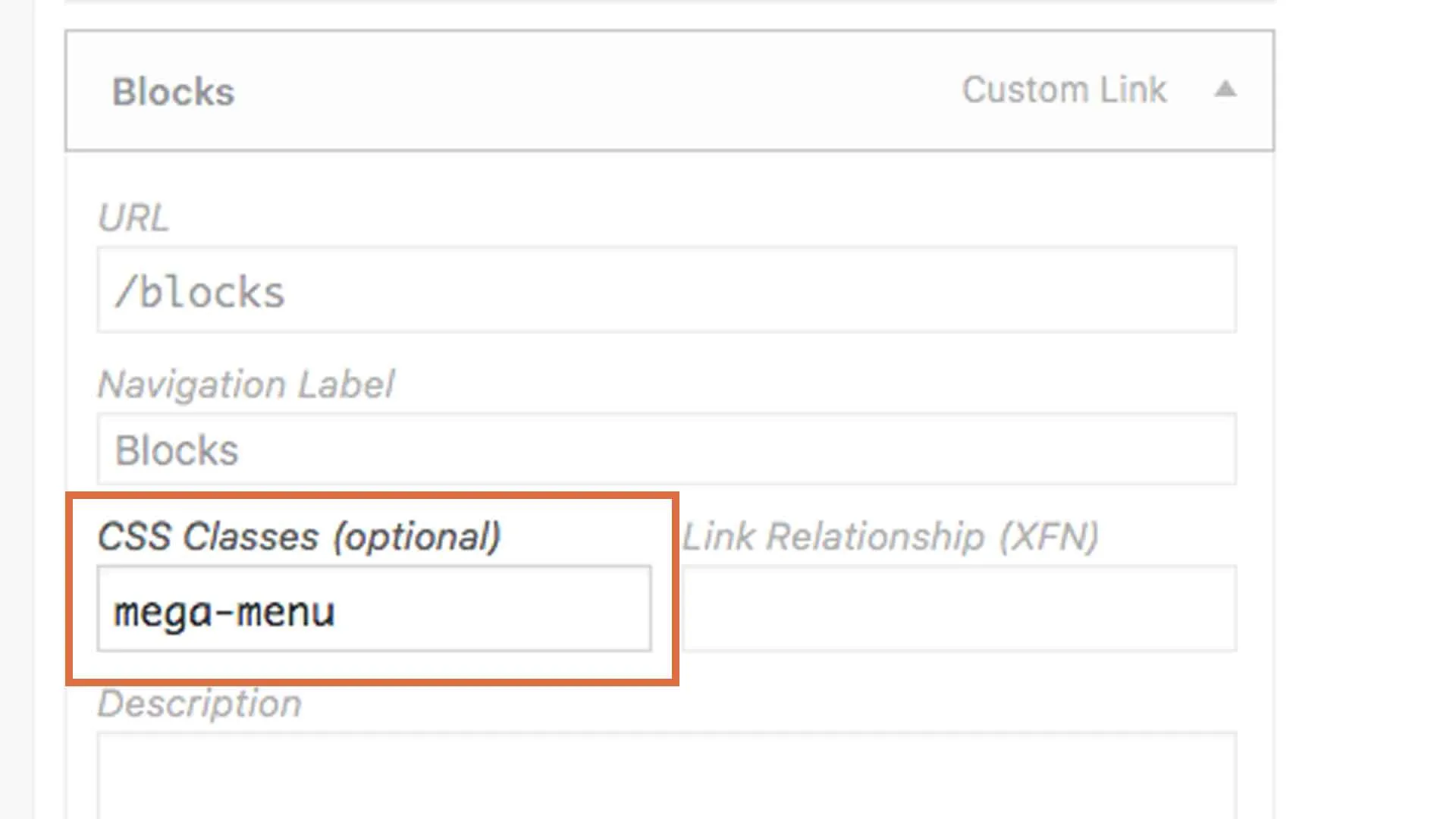Click the CSS Classes (optional) label
Screen dimensions: 1456x819
click(x=299, y=537)
